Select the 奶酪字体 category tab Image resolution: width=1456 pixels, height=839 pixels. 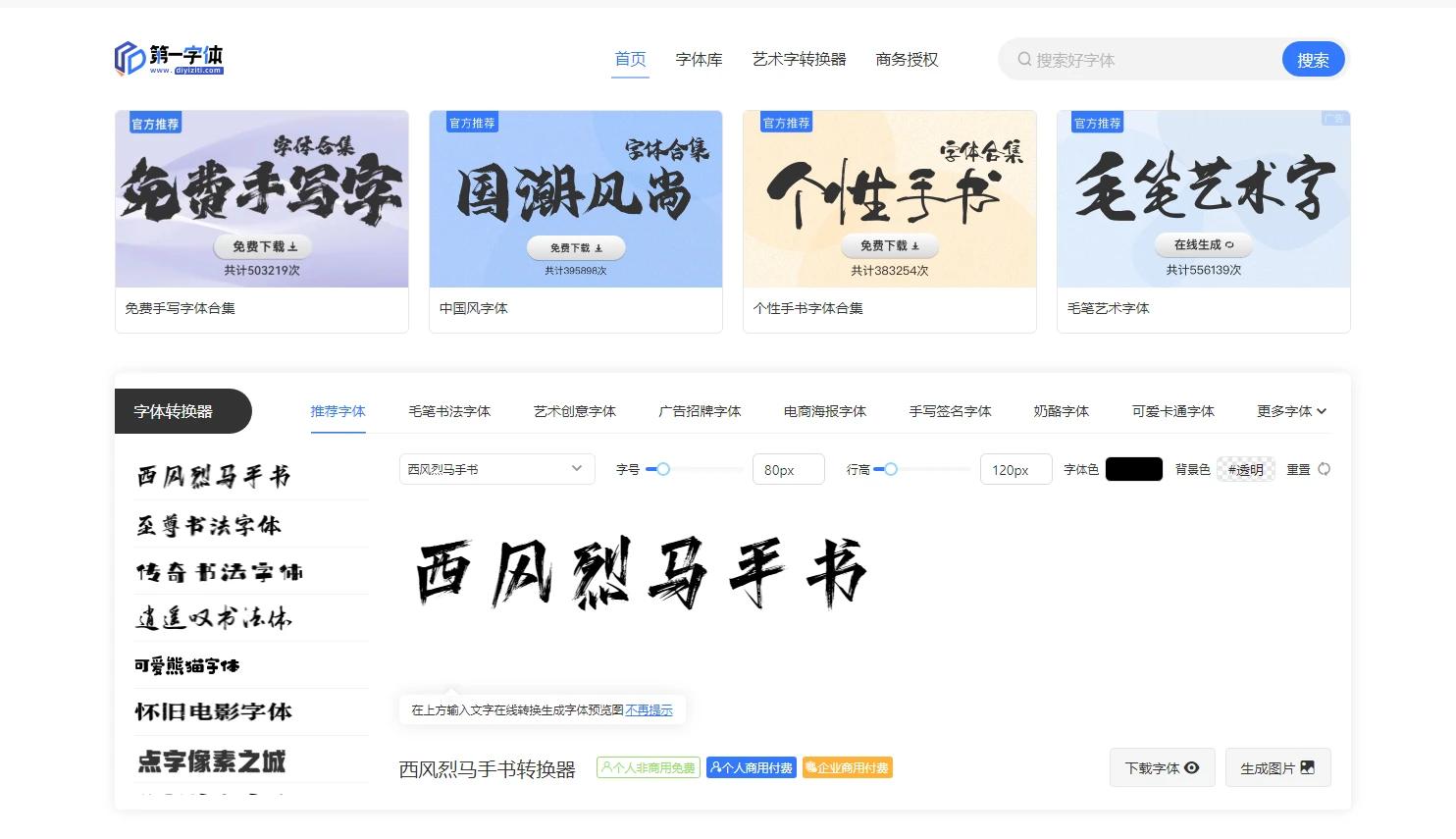click(x=1061, y=411)
